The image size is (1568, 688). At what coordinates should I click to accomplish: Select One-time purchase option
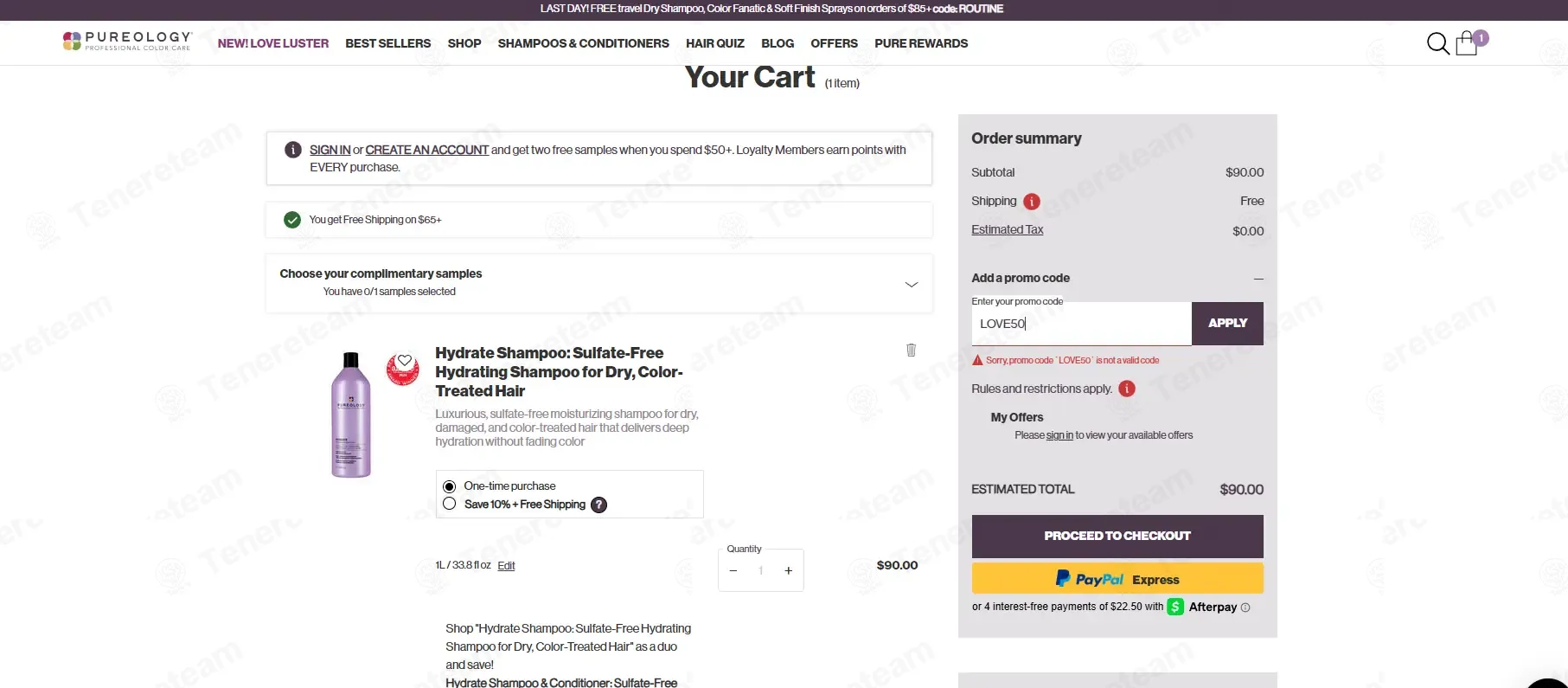coord(450,486)
